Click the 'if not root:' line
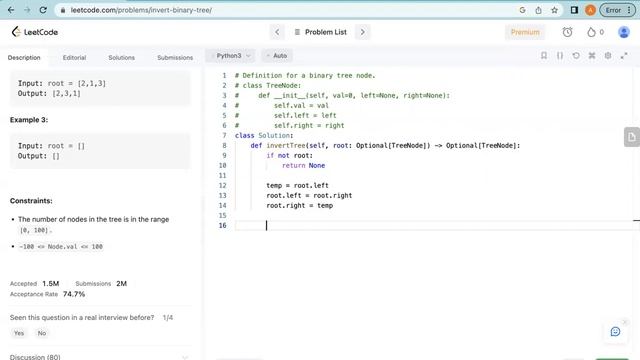Image resolution: width=640 pixels, height=360 pixels. [x=289, y=156]
